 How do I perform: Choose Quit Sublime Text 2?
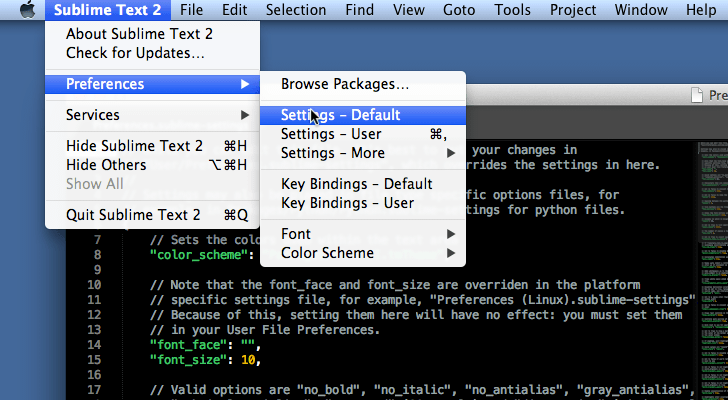pyautogui.click(x=152, y=215)
